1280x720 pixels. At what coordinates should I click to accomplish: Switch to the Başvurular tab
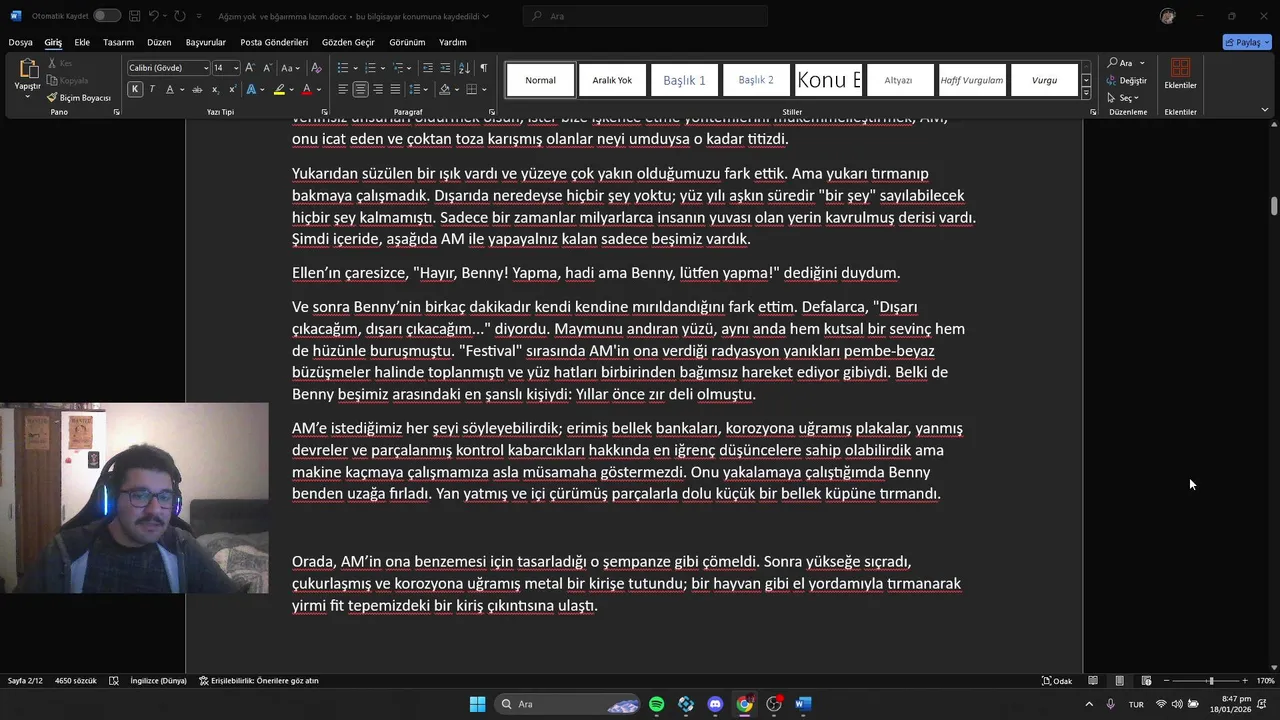[x=206, y=42]
